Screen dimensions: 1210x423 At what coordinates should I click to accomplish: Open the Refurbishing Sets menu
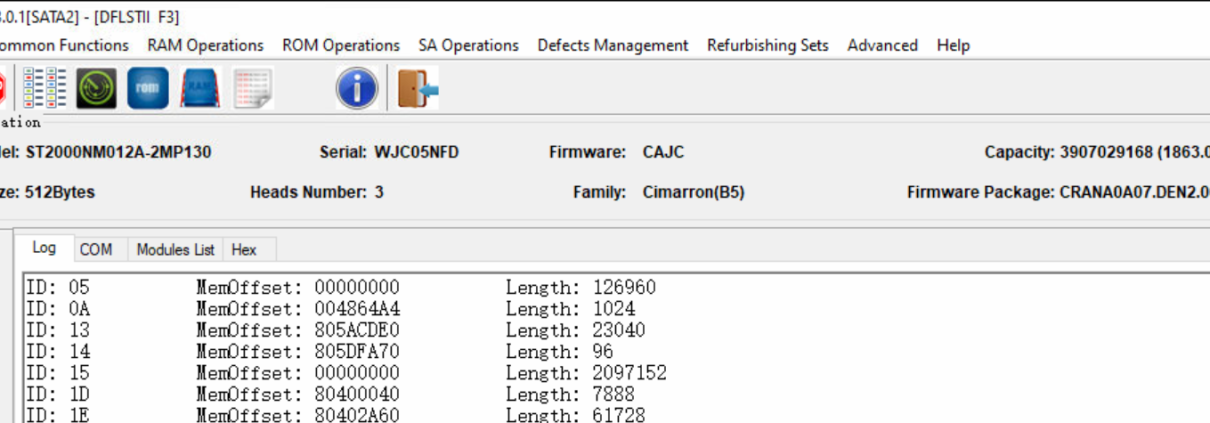(x=767, y=45)
